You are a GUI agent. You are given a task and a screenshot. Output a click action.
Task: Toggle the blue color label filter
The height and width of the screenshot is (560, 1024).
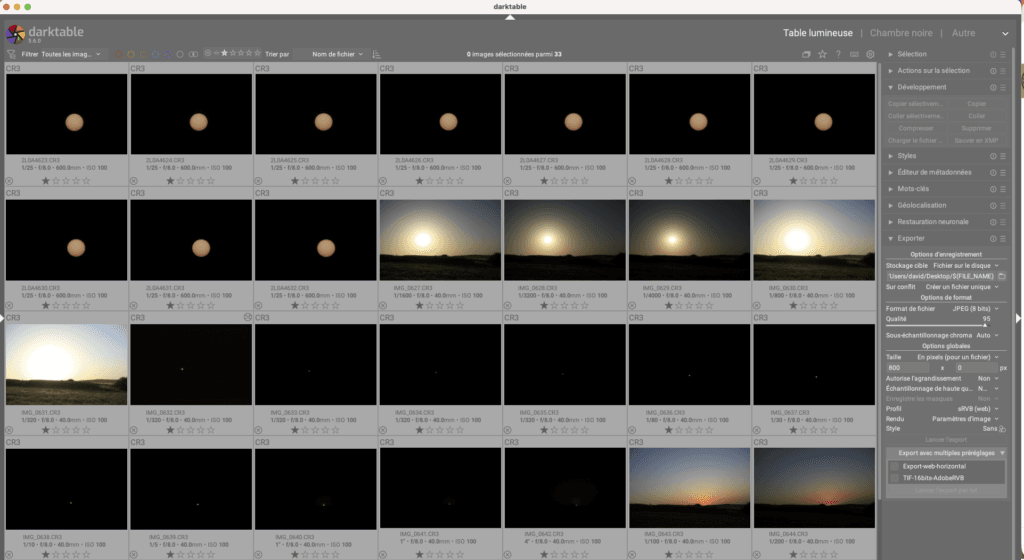click(x=155, y=54)
